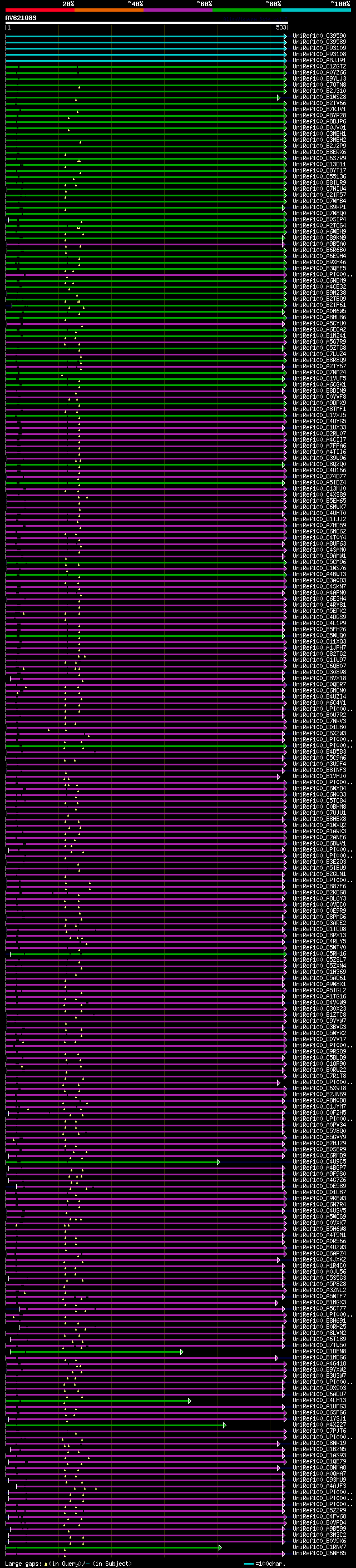Screen dimensions: 356x1568
Task: Select hit label UniRef100_Q55136
Action: pos(319,176)
